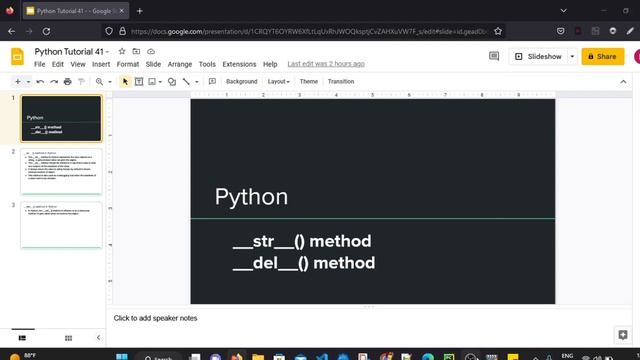Click the Theme button

(x=309, y=82)
